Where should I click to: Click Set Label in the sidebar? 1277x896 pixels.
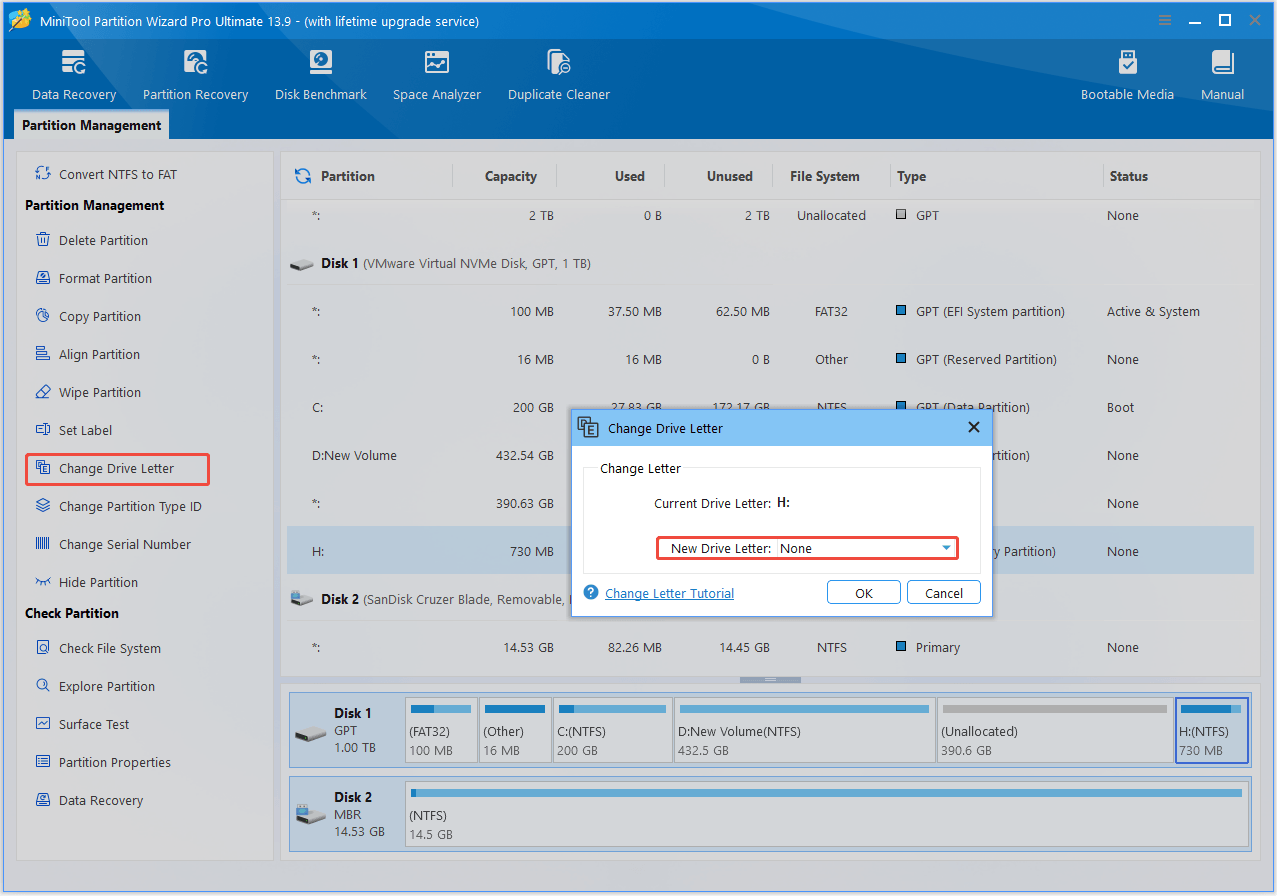(74, 430)
